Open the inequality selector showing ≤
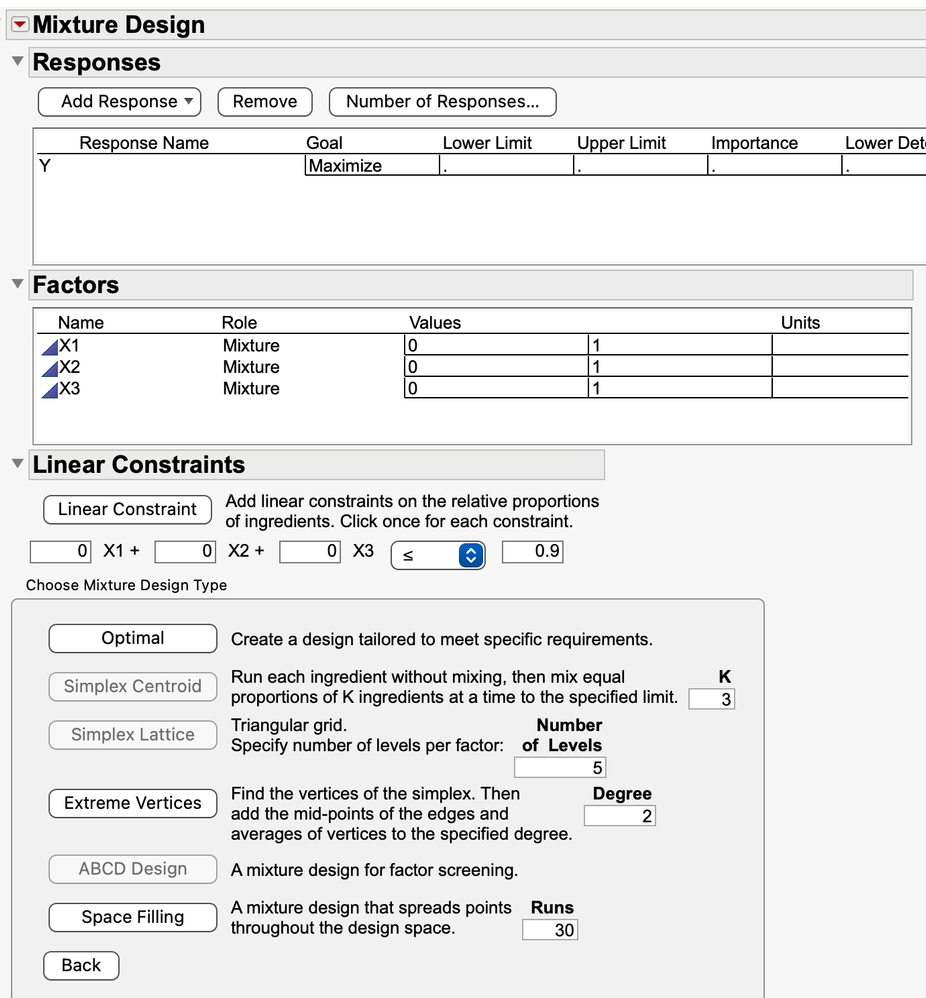Screen dimensions: 926x998 (438, 555)
